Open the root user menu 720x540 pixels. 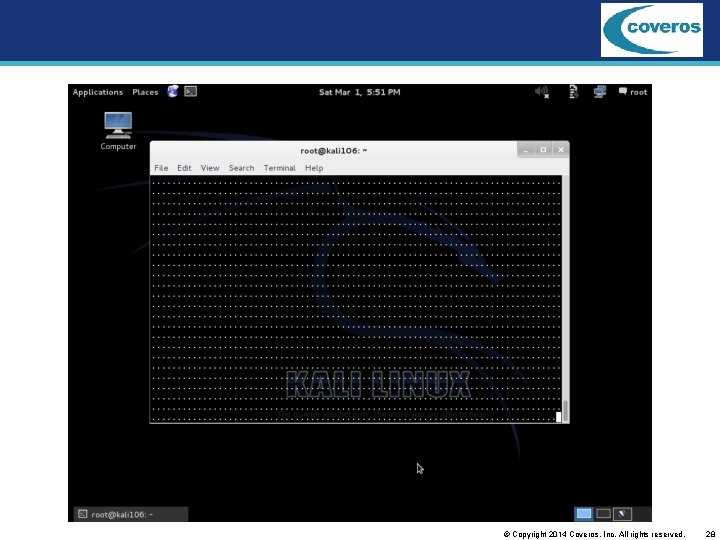(633, 92)
